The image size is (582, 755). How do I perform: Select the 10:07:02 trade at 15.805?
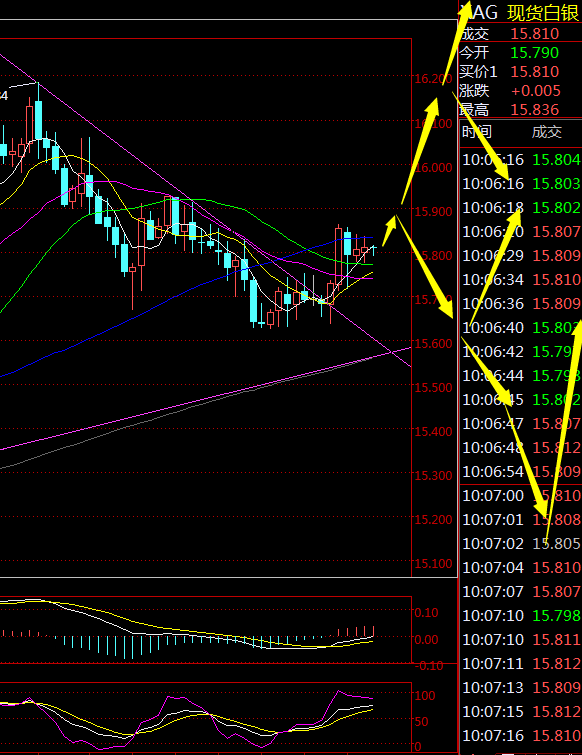pos(521,544)
